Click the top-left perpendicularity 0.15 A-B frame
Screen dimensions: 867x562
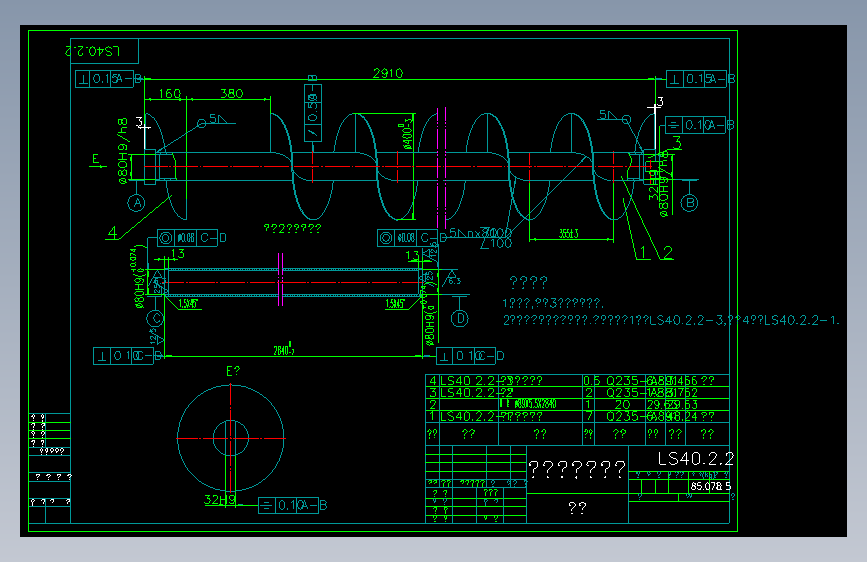coord(108,79)
